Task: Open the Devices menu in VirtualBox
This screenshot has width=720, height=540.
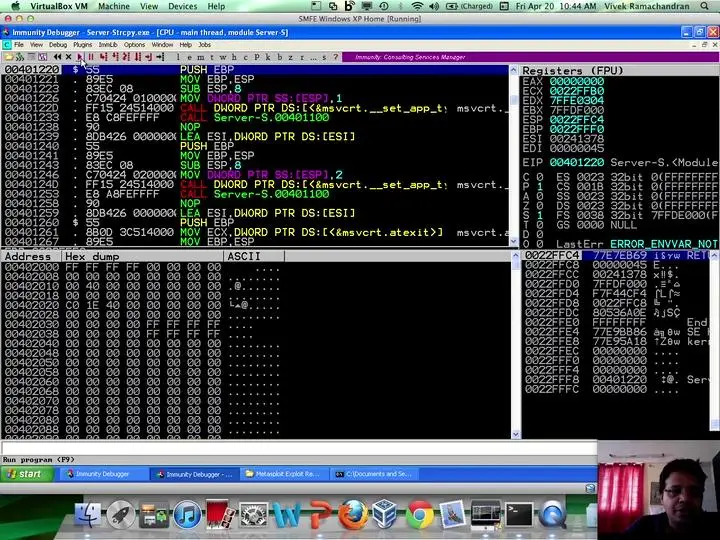Action: click(182, 6)
